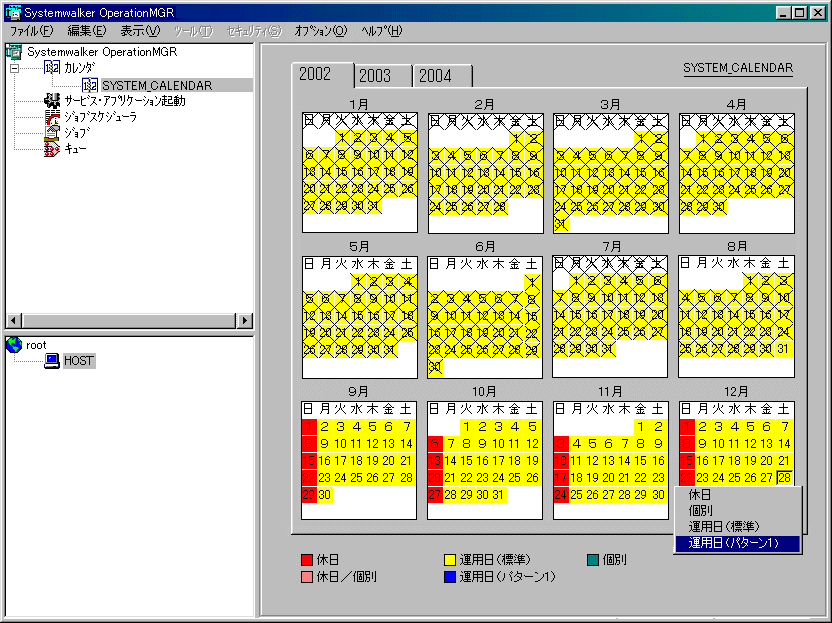Select October 31 in the 10月 calendar

pos(498,495)
